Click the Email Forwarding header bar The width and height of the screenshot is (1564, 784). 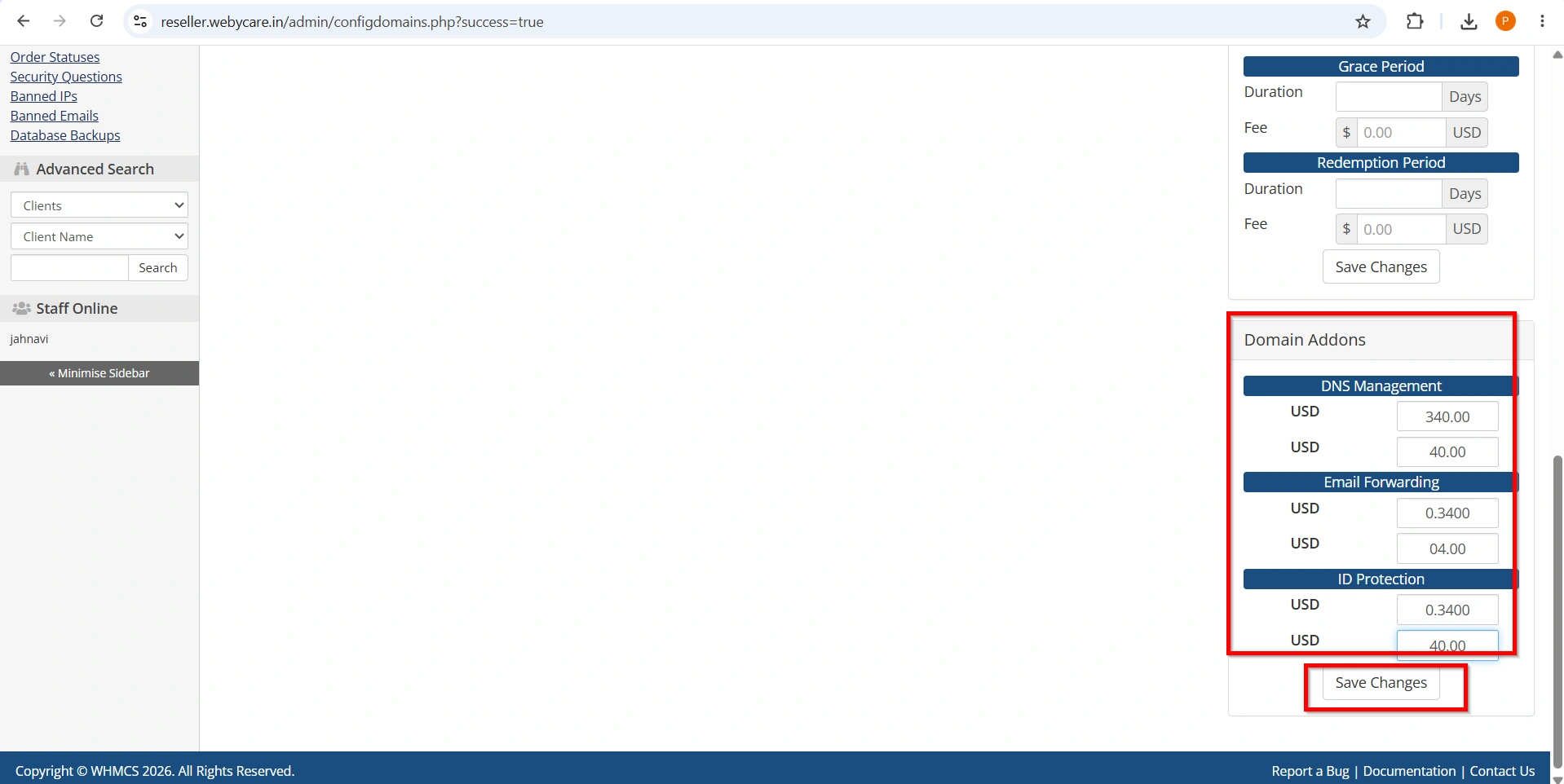point(1381,482)
